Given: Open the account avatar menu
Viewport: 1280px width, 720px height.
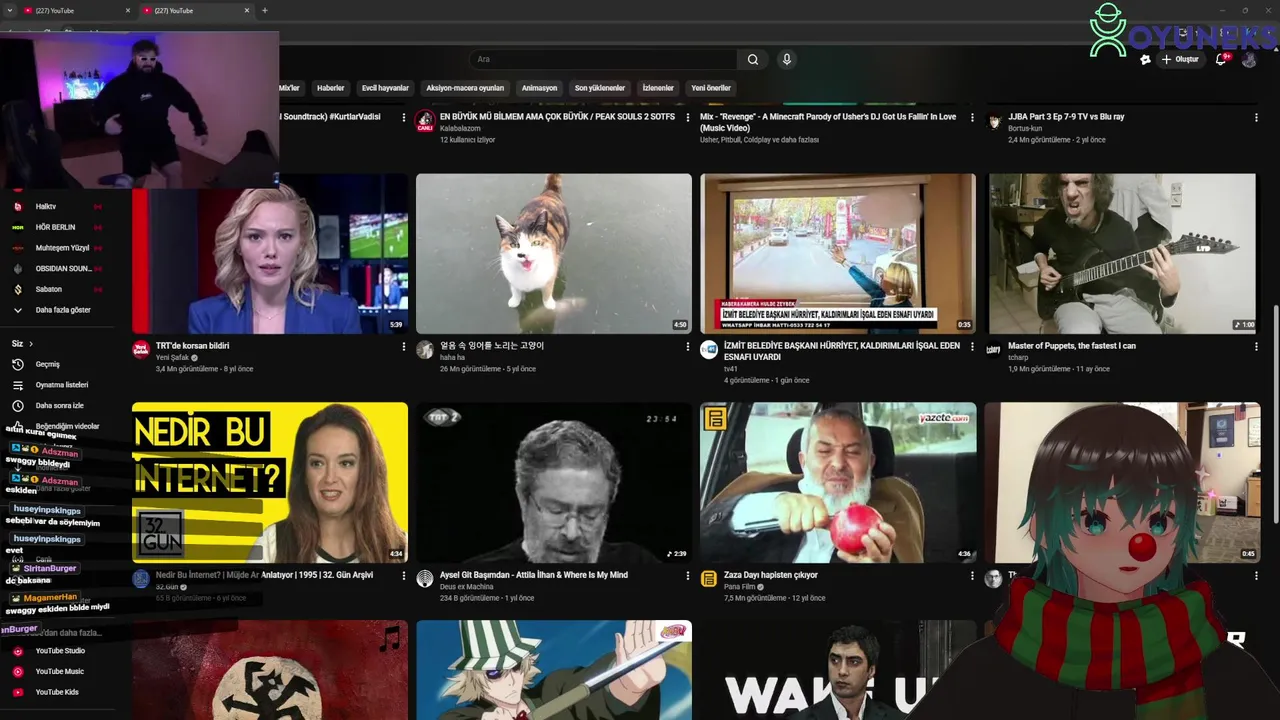Looking at the screenshot, I should [x=1249, y=59].
